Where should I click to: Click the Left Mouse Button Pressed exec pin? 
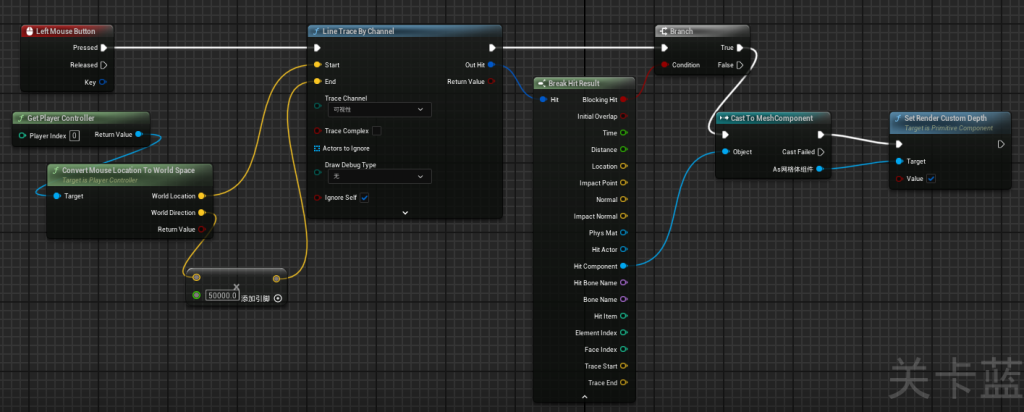[104, 47]
